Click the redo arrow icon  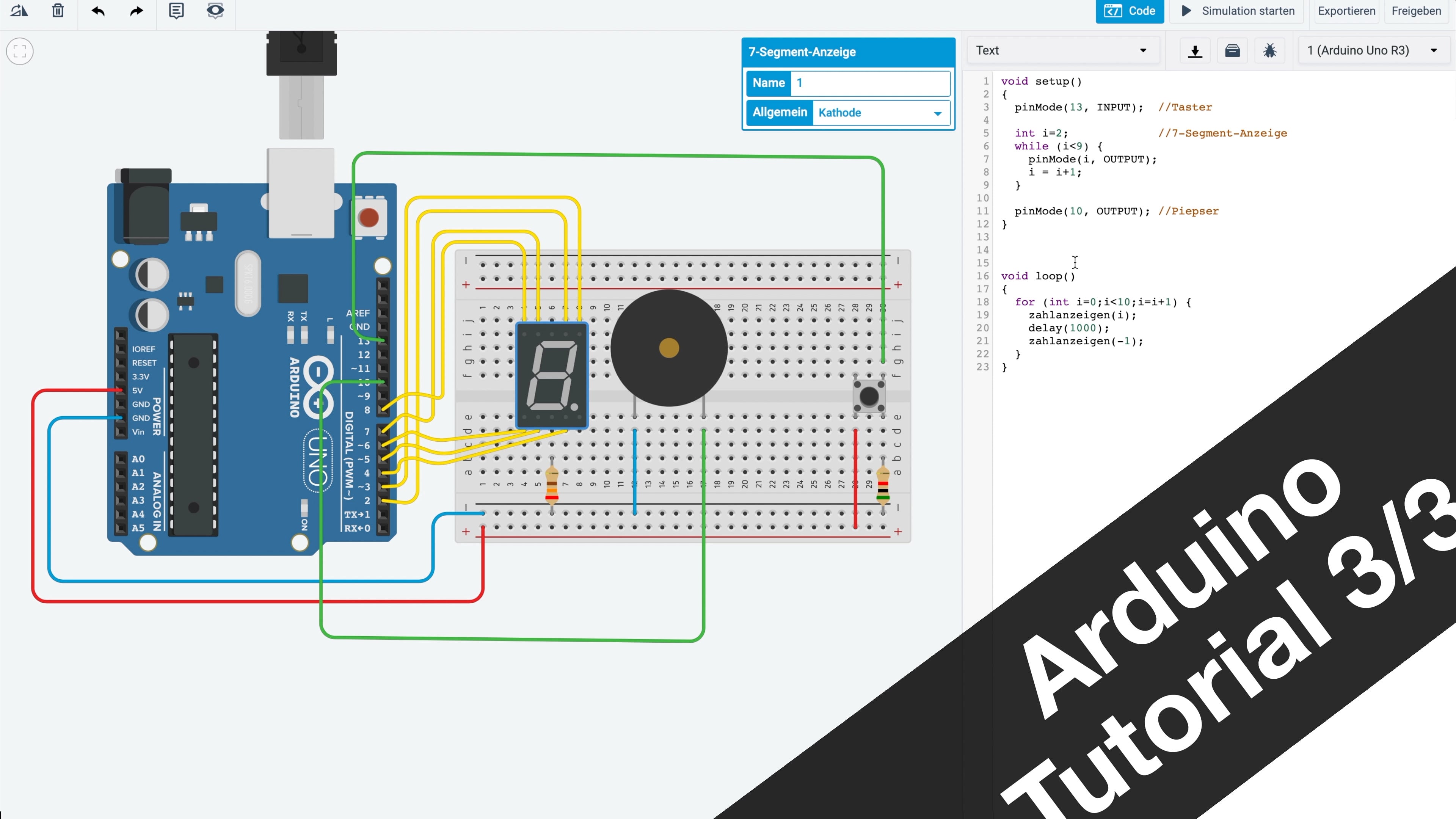[136, 11]
